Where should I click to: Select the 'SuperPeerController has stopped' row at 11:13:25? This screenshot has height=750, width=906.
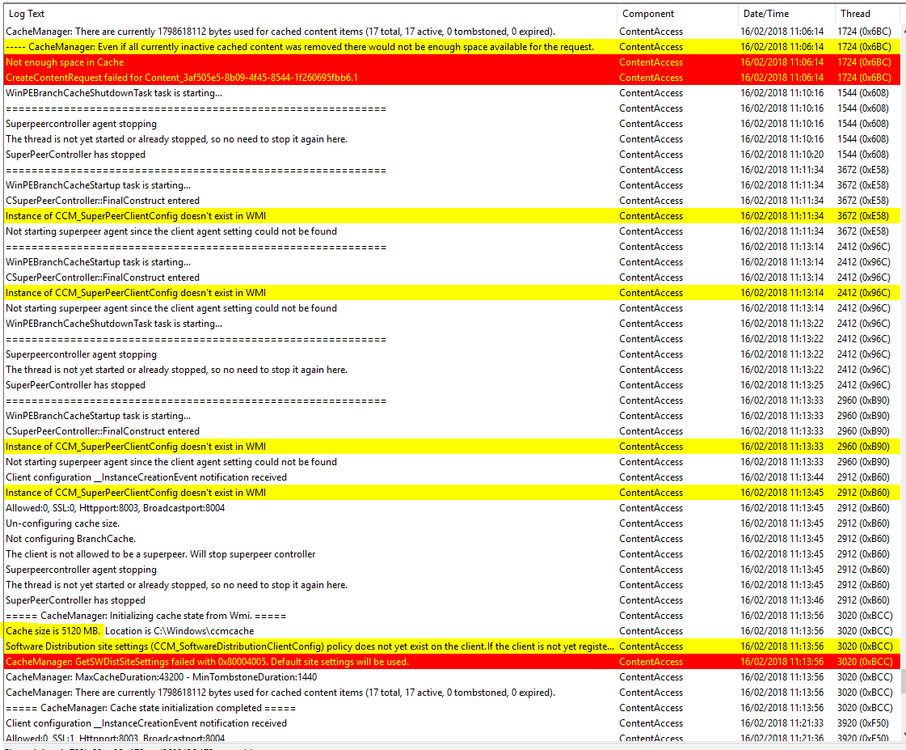pos(452,385)
